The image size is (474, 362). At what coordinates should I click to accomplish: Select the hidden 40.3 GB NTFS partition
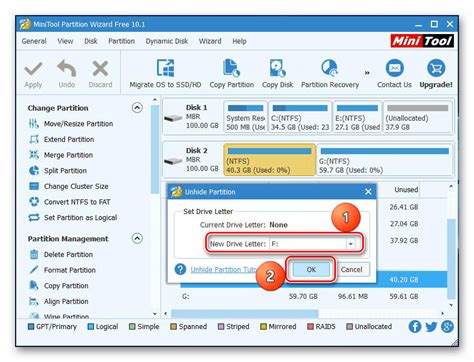click(x=270, y=160)
